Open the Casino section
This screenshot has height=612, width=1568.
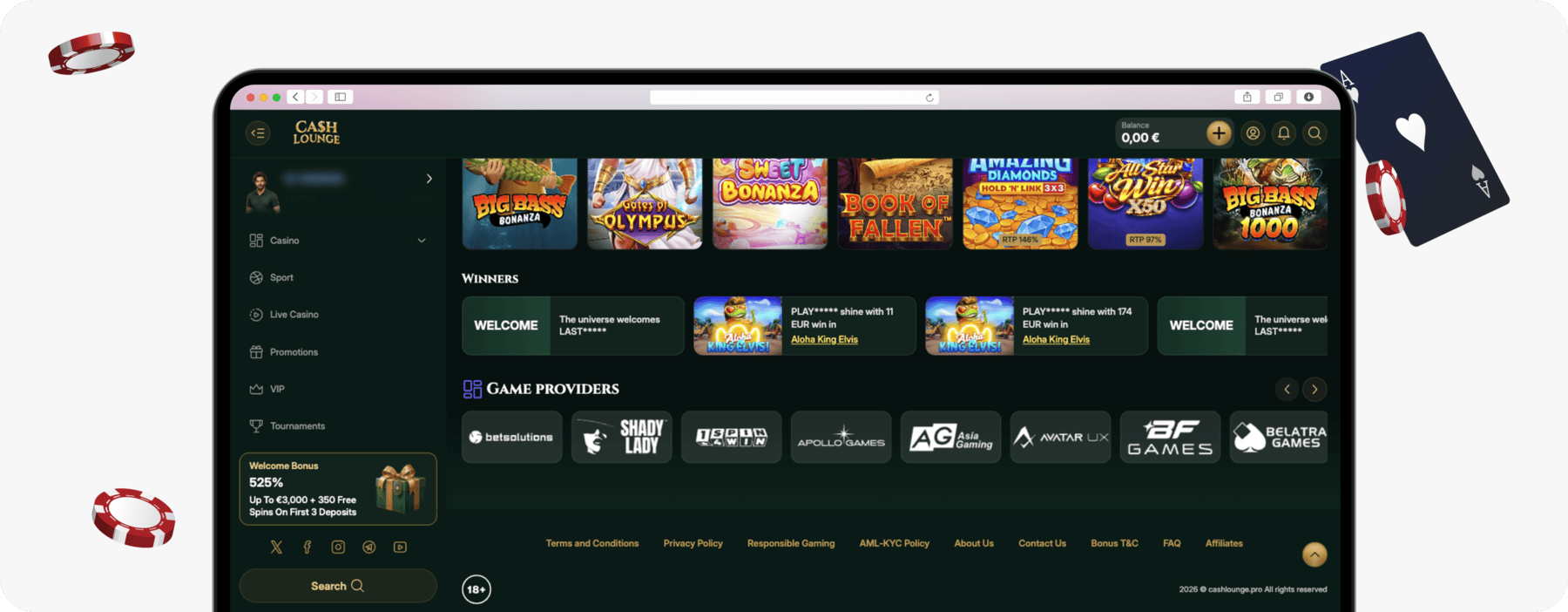(x=285, y=241)
